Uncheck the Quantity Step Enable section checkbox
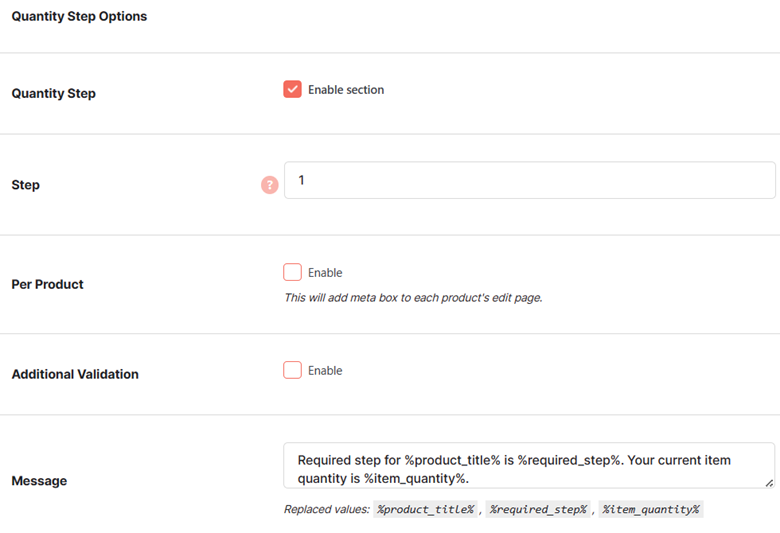Image resolution: width=780 pixels, height=533 pixels. click(x=292, y=90)
